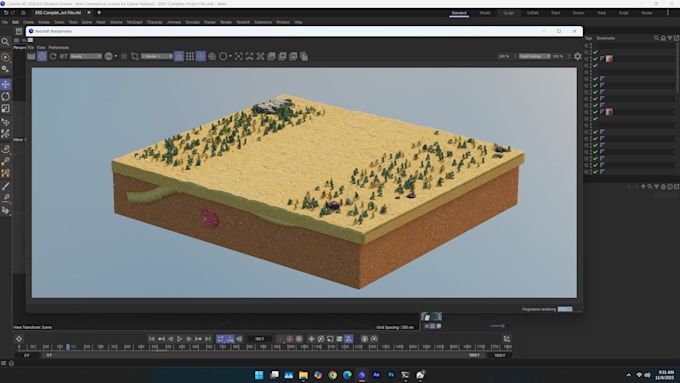
Task: Switch to the Standard layout tab
Action: (x=459, y=13)
